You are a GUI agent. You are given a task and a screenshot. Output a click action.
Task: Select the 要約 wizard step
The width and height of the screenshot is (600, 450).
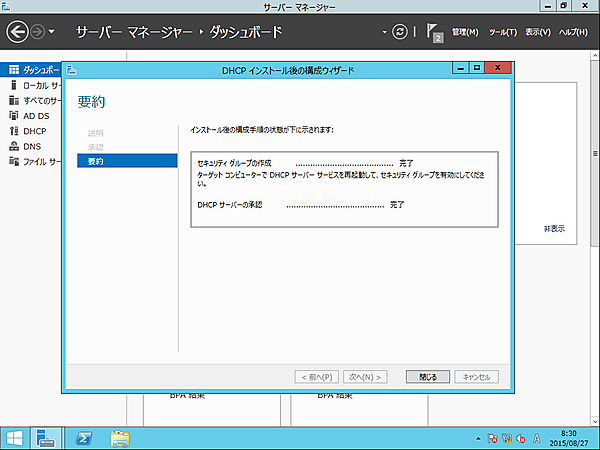[x=127, y=161]
